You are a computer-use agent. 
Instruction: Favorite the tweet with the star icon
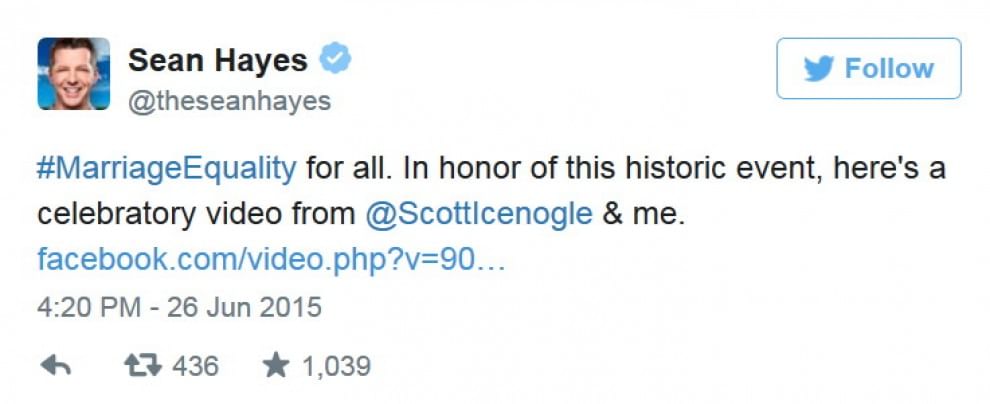click(276, 365)
